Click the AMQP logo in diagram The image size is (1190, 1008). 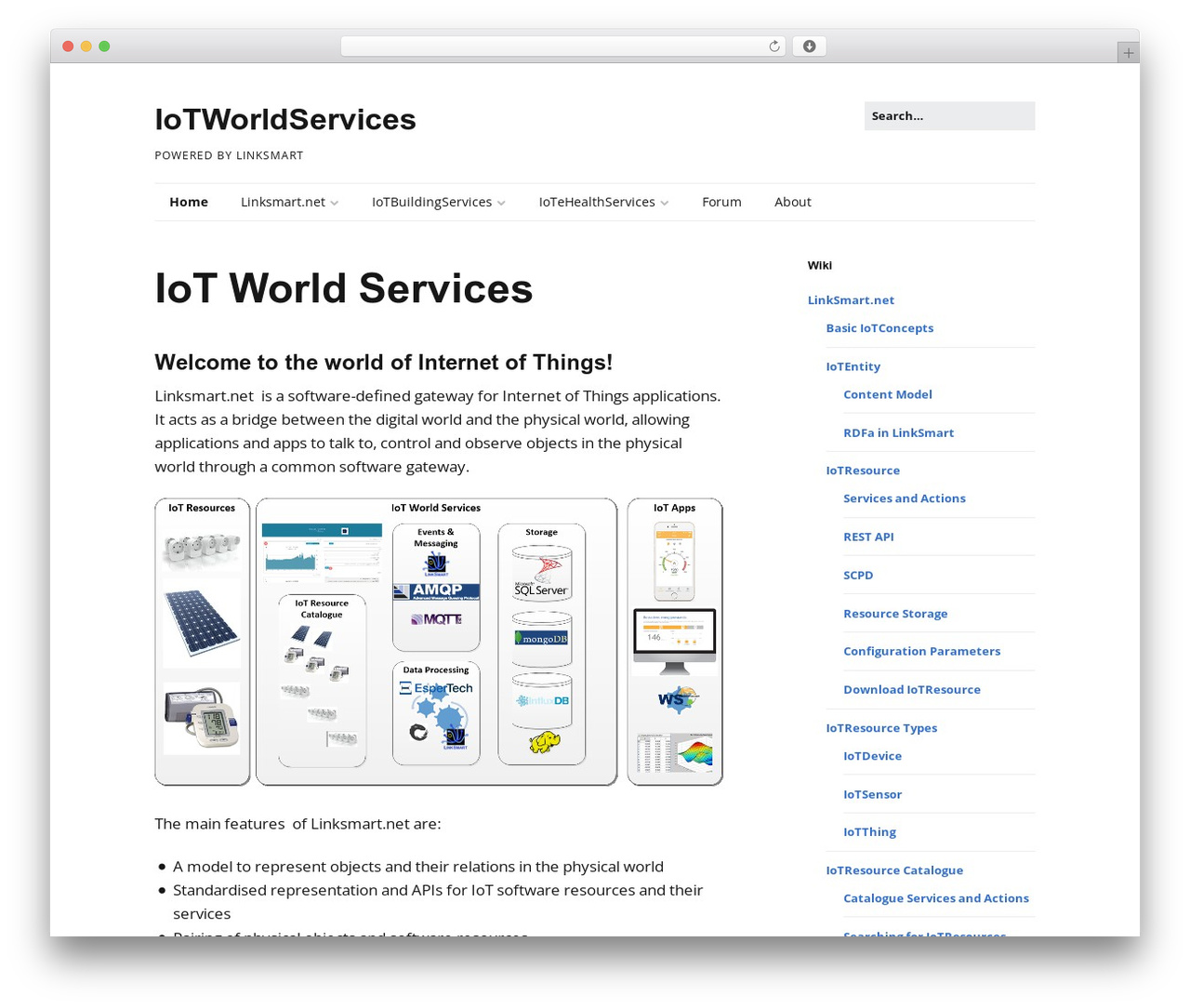point(436,591)
